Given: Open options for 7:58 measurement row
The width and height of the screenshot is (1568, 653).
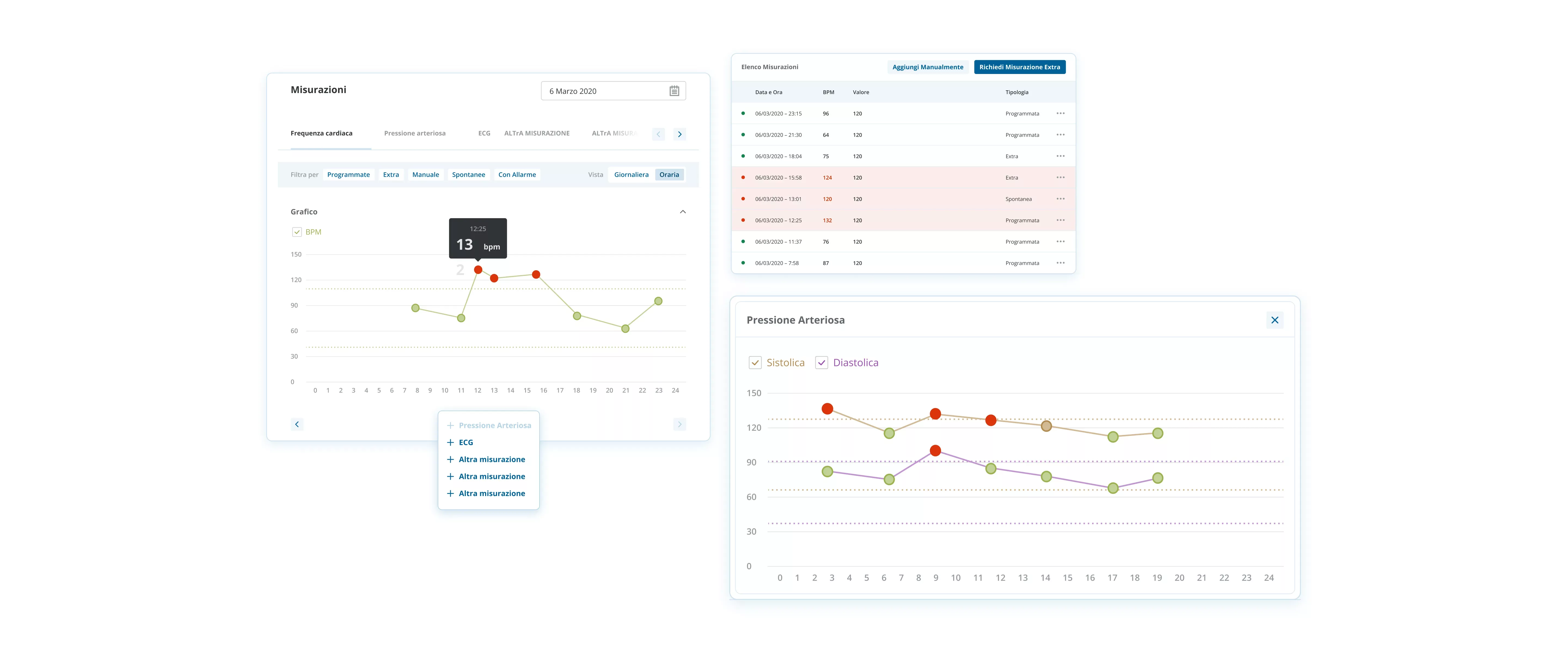Looking at the screenshot, I should pyautogui.click(x=1060, y=263).
